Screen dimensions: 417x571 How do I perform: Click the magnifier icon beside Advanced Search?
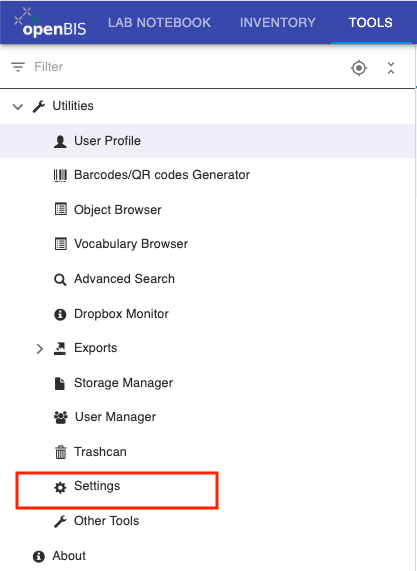tap(60, 280)
